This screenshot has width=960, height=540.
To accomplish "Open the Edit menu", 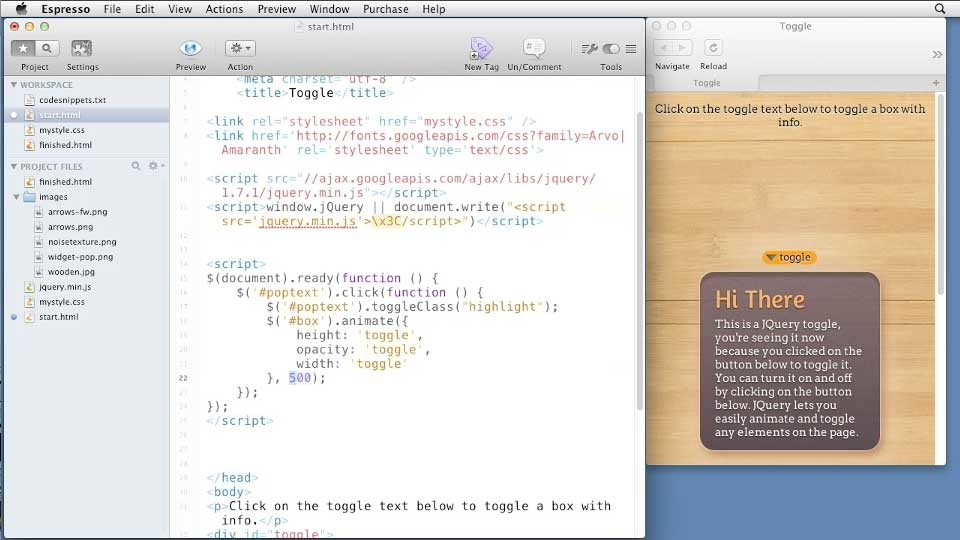I will pos(144,9).
